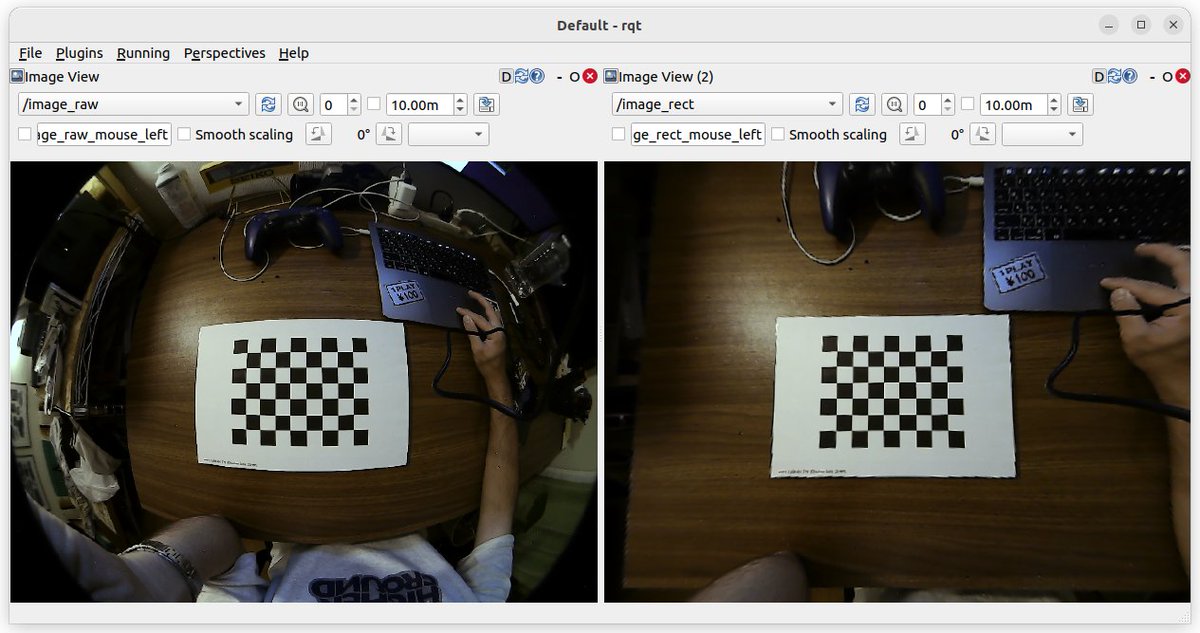
Task: Click the image_raw_mouse_left topic field
Action: pos(104,134)
